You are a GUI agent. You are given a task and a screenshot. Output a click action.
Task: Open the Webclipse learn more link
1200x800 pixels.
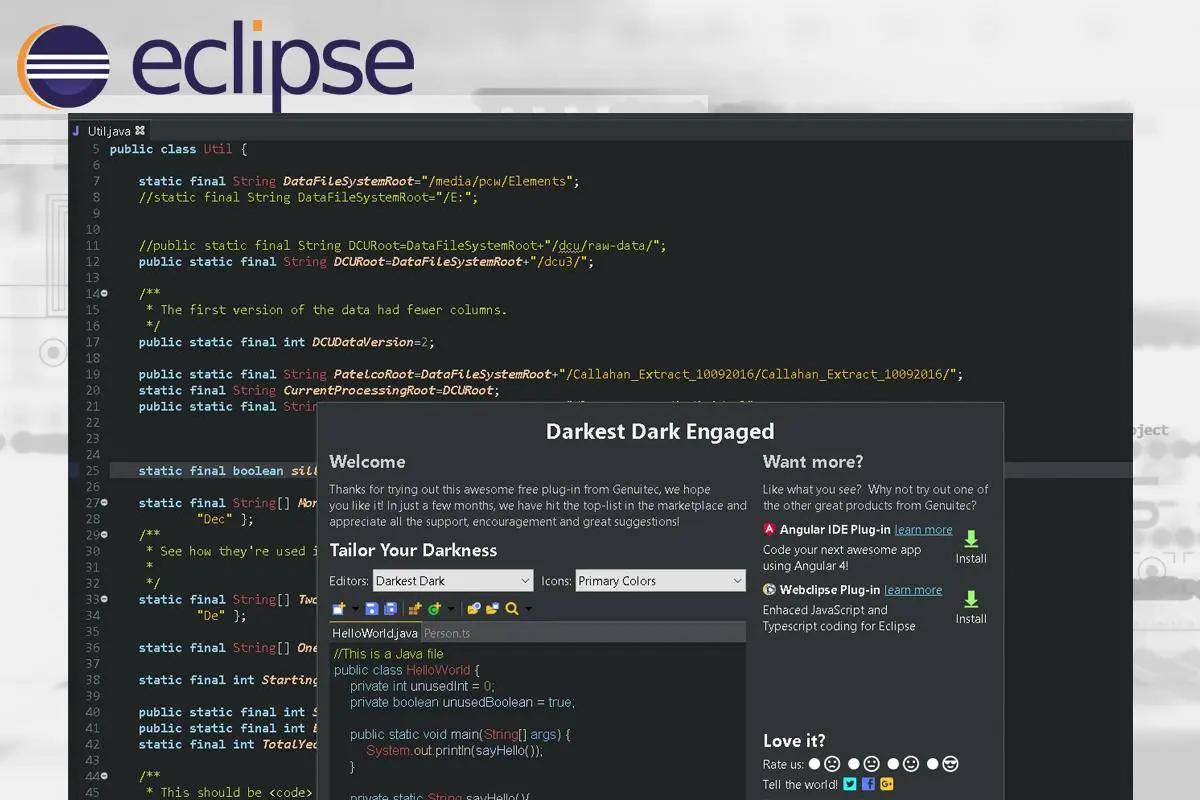pyautogui.click(x=913, y=590)
